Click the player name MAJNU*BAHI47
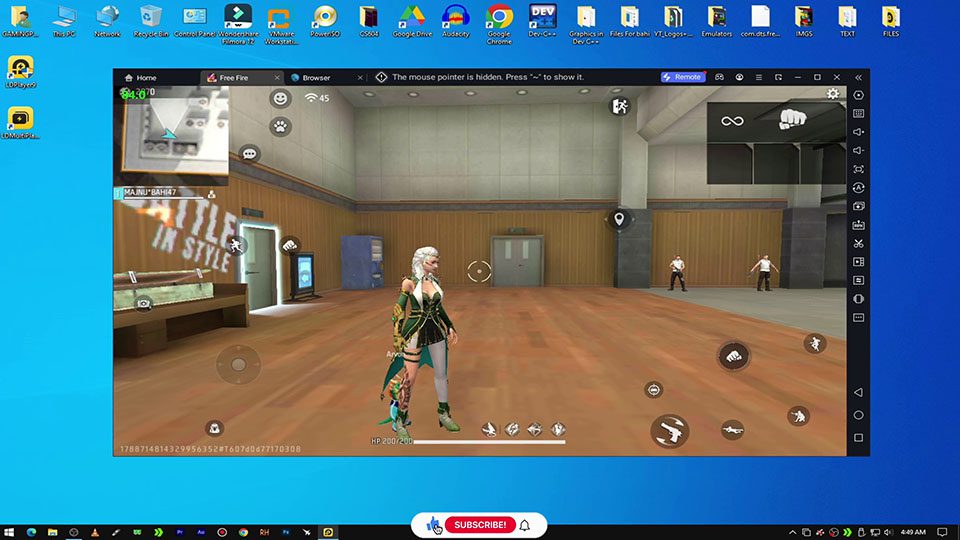This screenshot has height=540, width=960. [x=150, y=192]
